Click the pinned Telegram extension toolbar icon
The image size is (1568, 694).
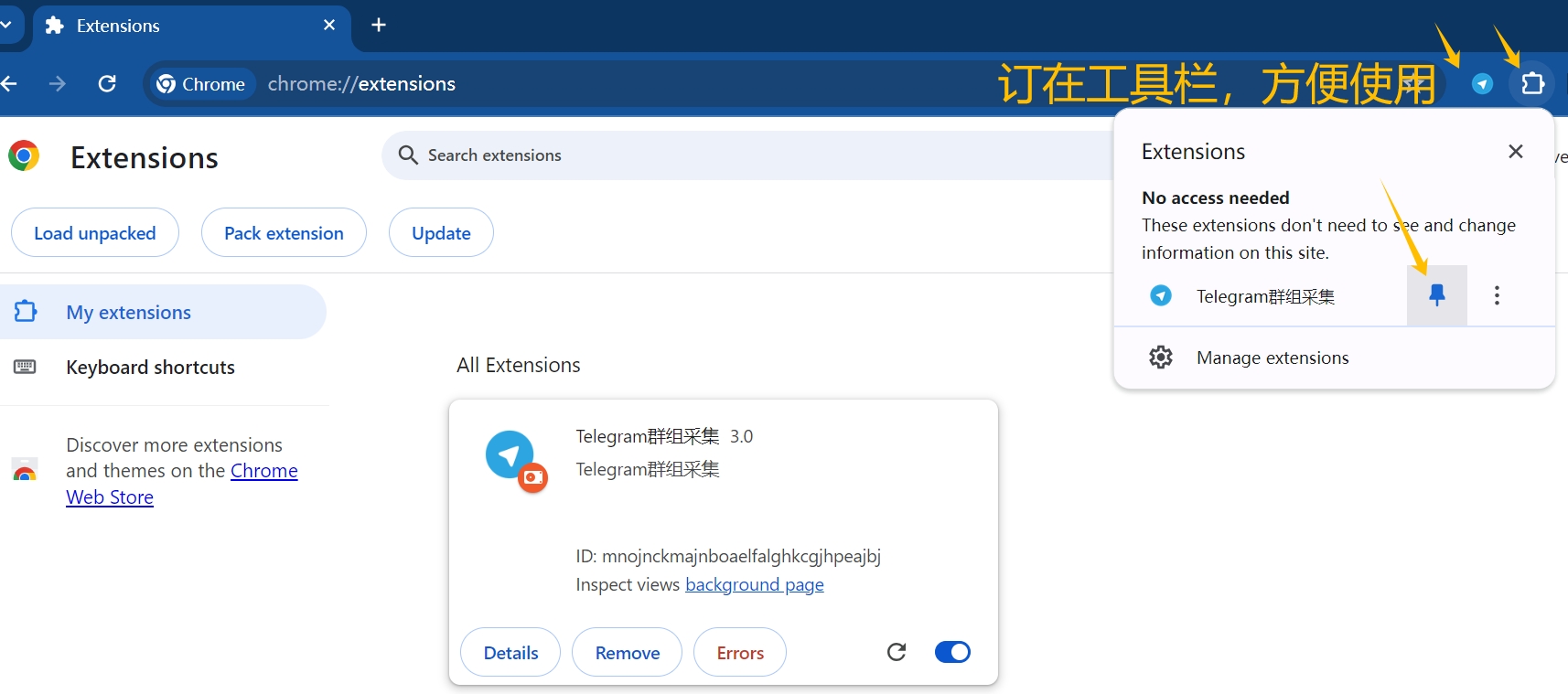tap(1482, 84)
